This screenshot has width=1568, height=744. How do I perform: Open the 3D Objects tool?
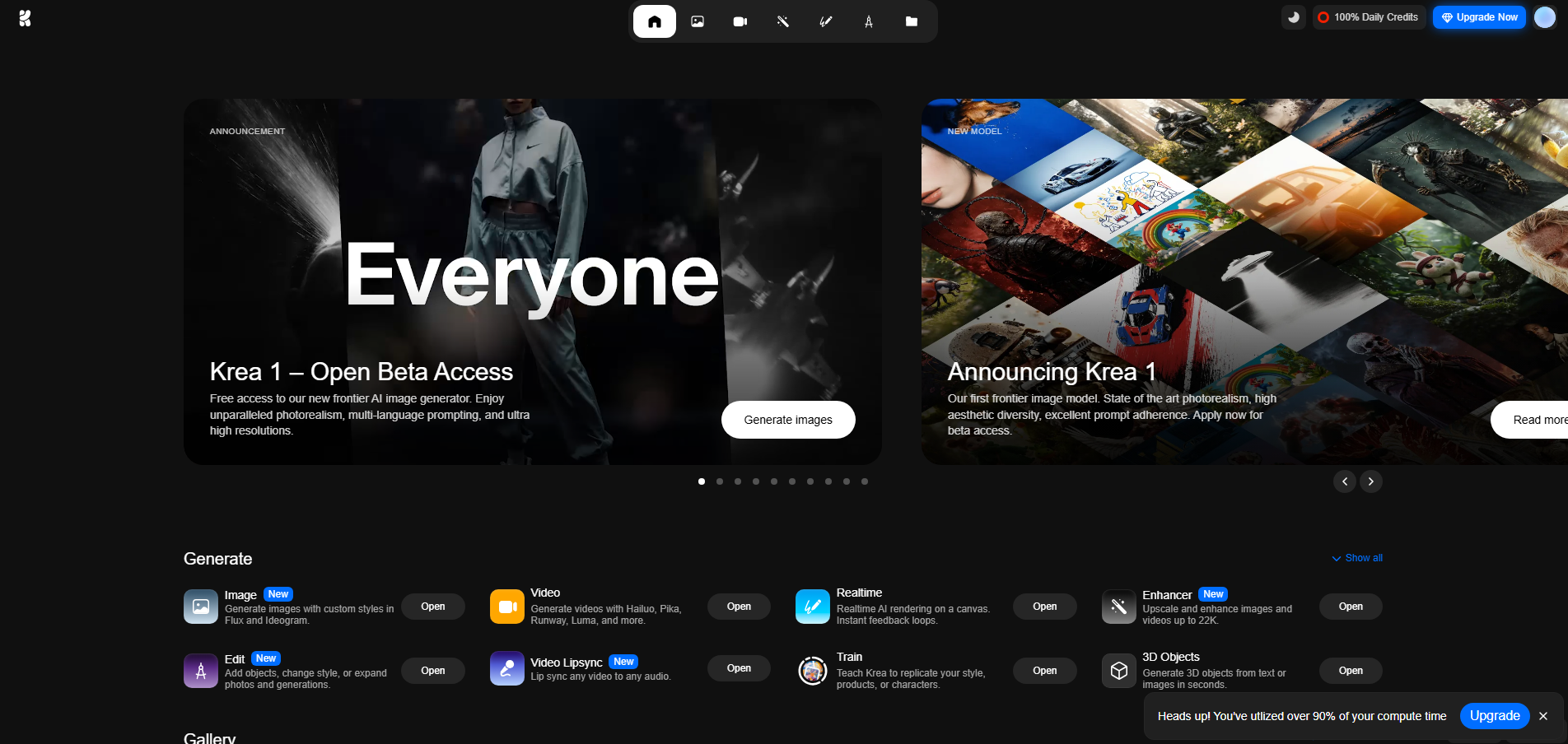click(x=1351, y=671)
